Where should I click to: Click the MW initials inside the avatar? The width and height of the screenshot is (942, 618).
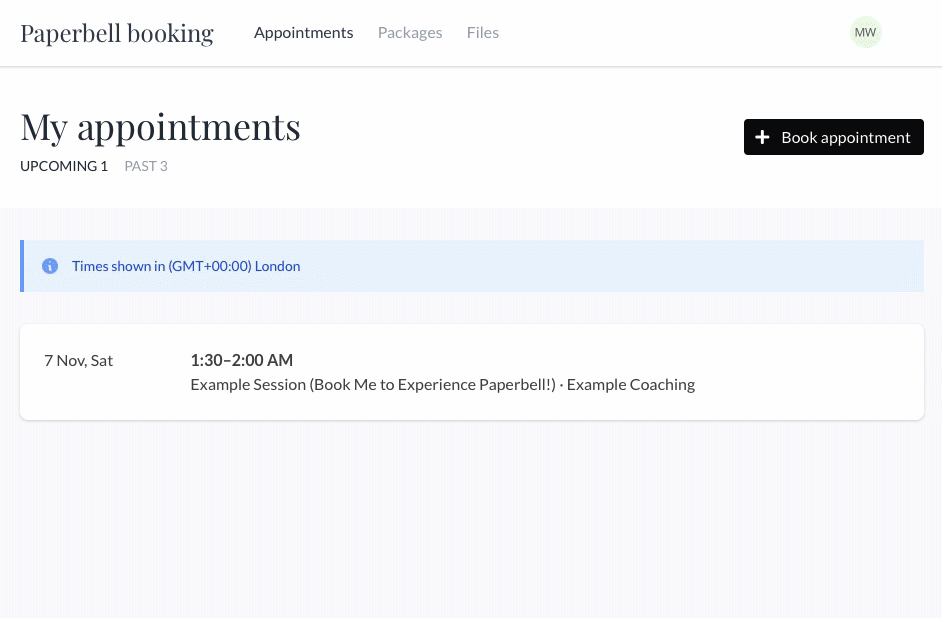pos(865,32)
